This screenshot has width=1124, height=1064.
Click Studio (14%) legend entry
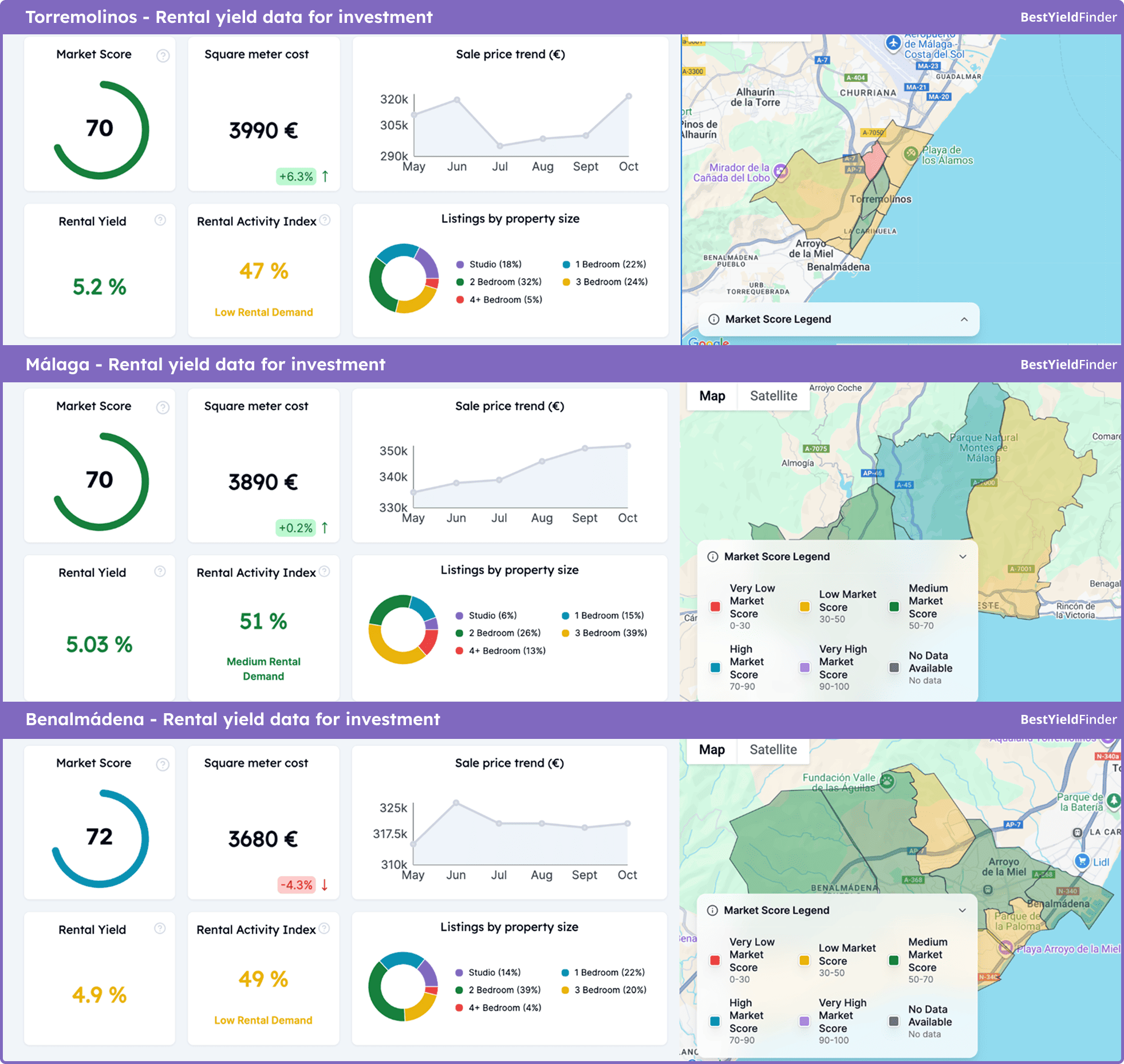coord(488,972)
